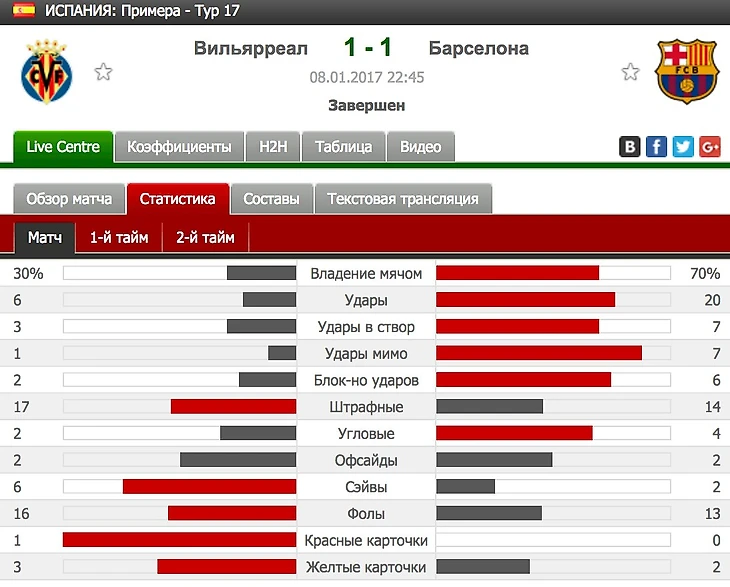Click the Villarreal club crest
Screen dimensions: 730x587
pyautogui.click(x=46, y=71)
